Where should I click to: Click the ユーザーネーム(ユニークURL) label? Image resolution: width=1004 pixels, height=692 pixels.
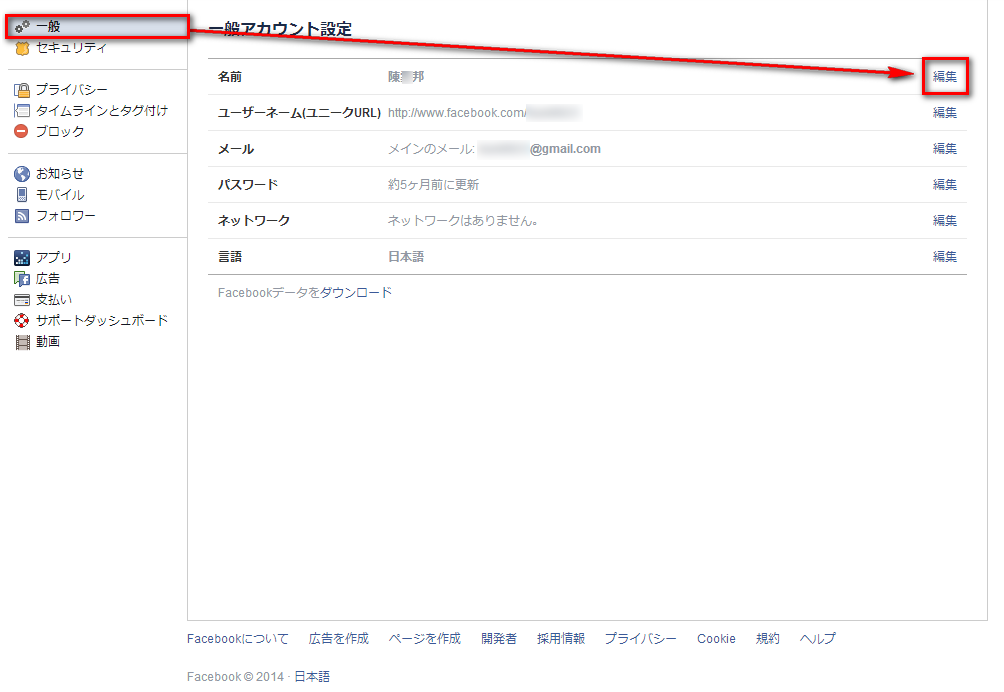[299, 113]
